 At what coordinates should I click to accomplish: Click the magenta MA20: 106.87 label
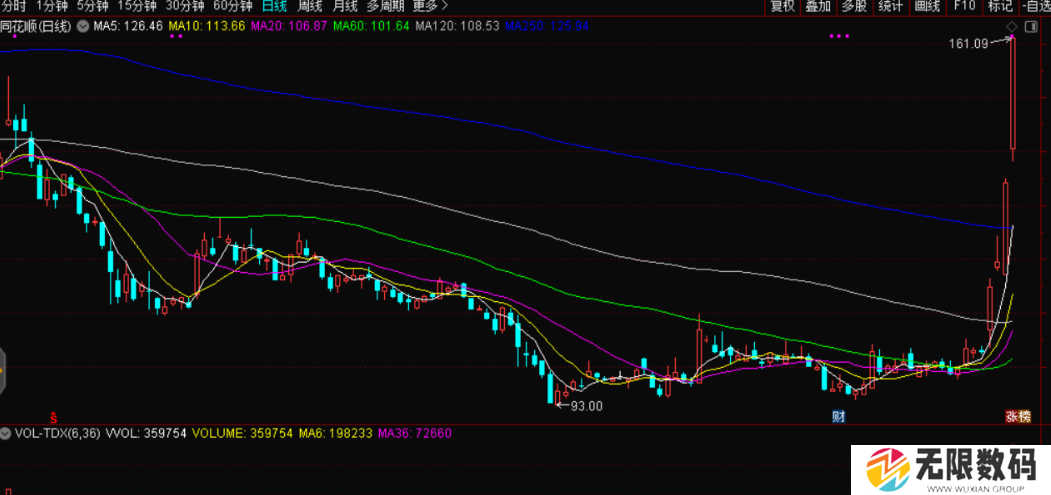click(289, 26)
